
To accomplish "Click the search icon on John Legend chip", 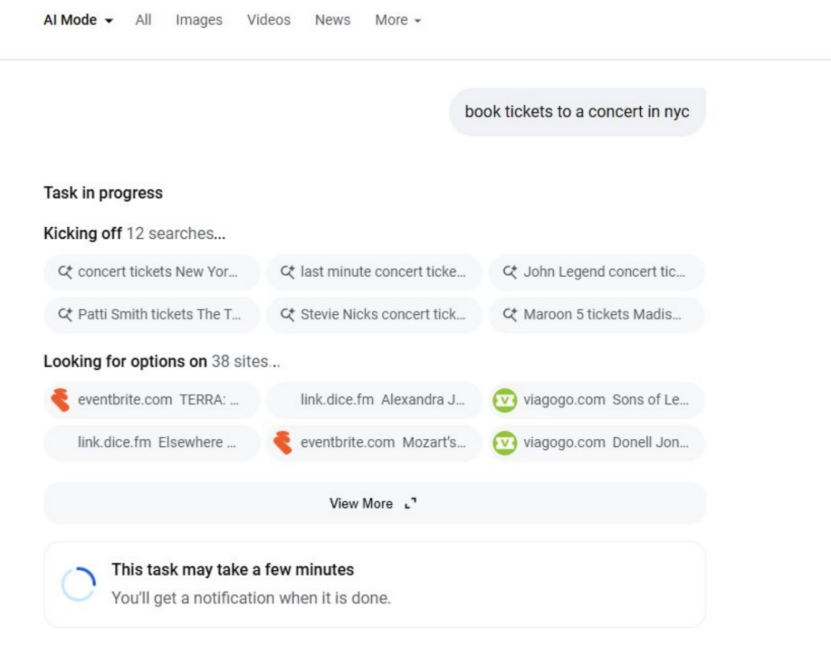I will (510, 272).
